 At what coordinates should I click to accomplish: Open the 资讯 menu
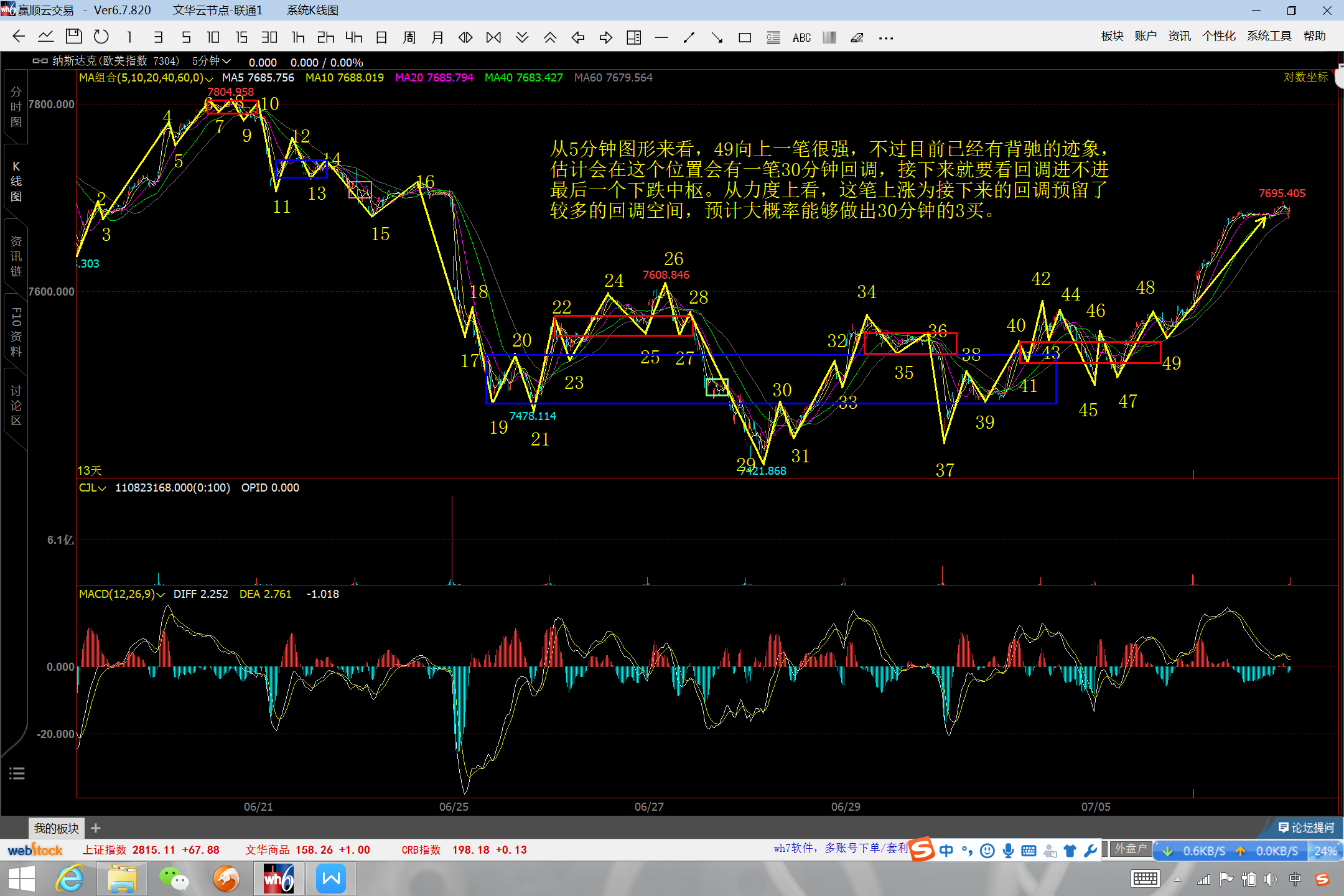pyautogui.click(x=1179, y=36)
